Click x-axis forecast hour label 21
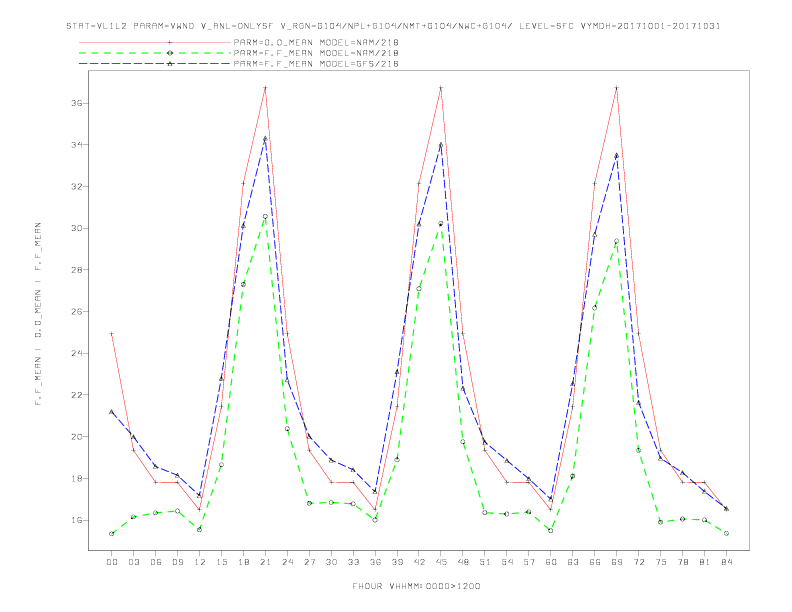The height and width of the screenshot is (612, 792). click(265, 562)
